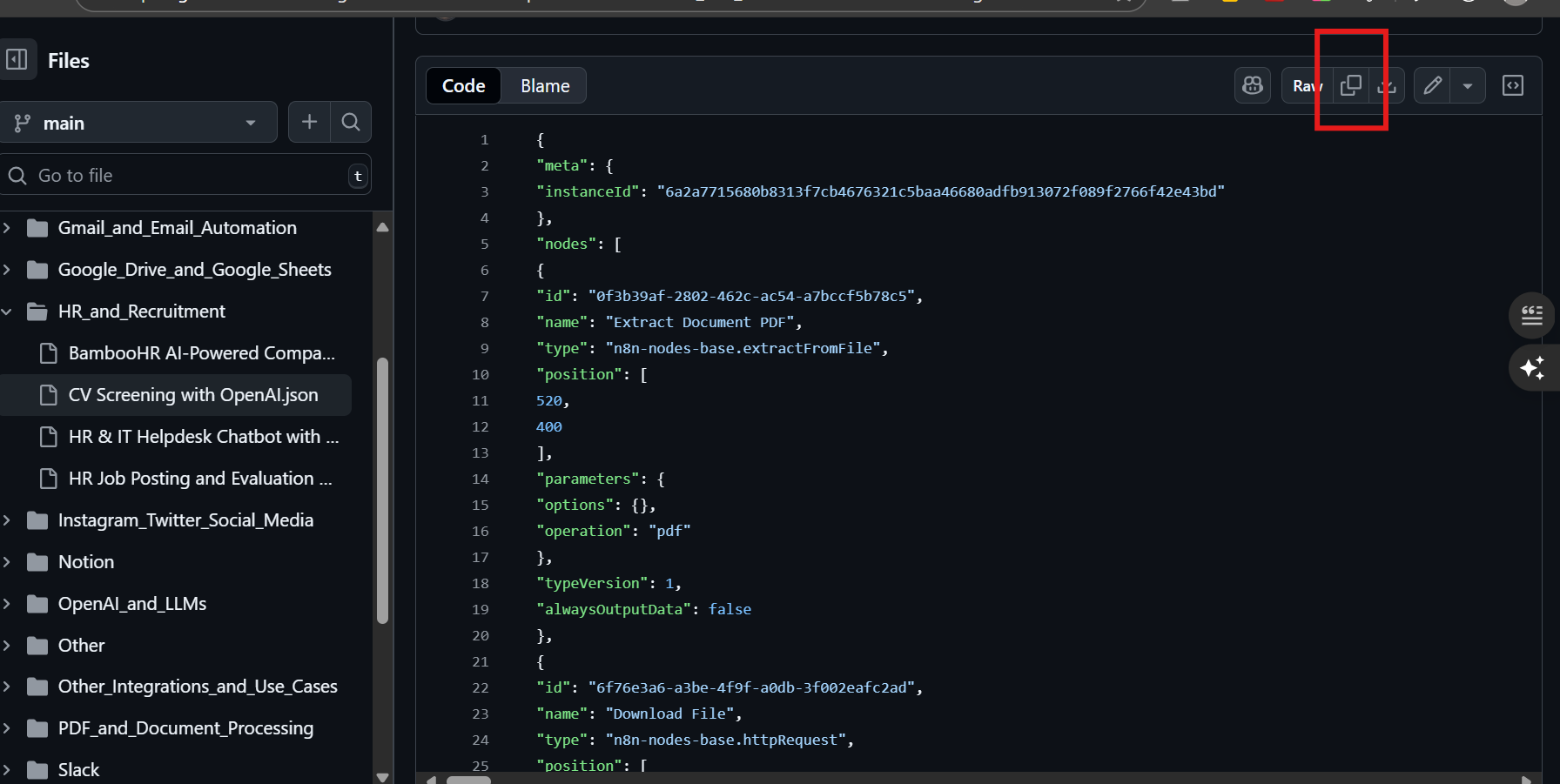Expand the OpenAI_and_LLMs folder
Screen dimensions: 1560x784
8,604
